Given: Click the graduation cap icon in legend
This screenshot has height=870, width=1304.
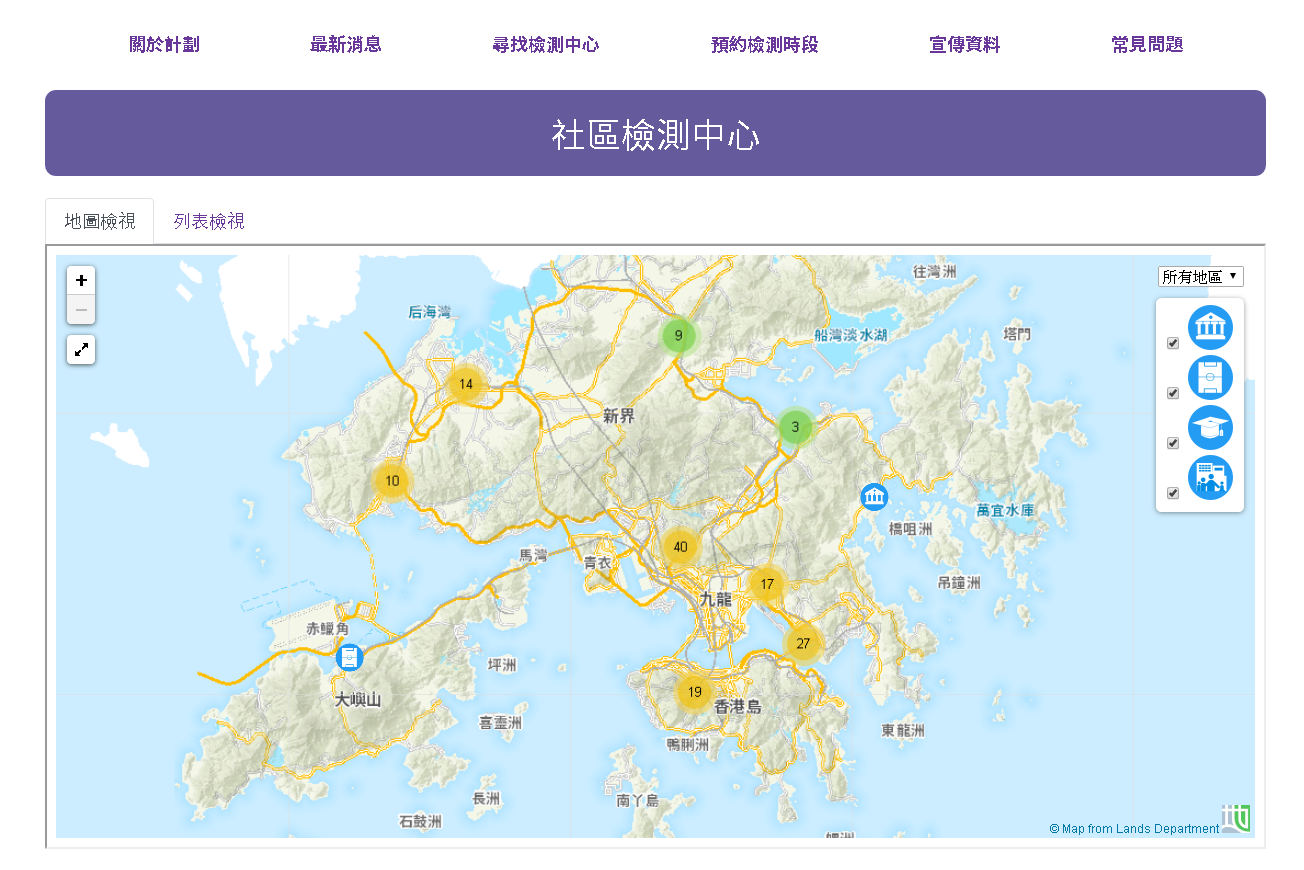Looking at the screenshot, I should click(1210, 428).
